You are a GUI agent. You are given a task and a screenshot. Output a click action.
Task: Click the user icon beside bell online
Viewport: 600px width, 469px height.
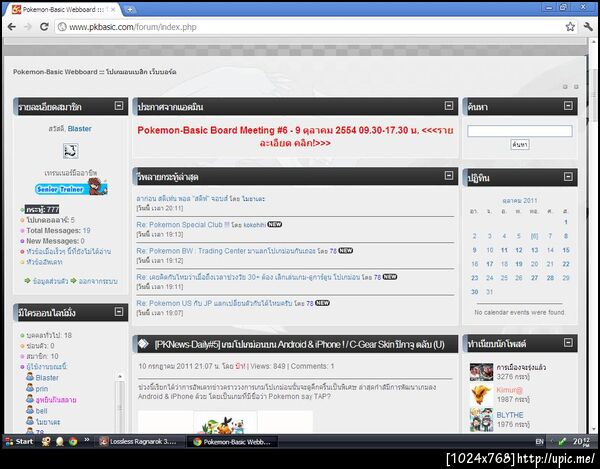point(30,410)
